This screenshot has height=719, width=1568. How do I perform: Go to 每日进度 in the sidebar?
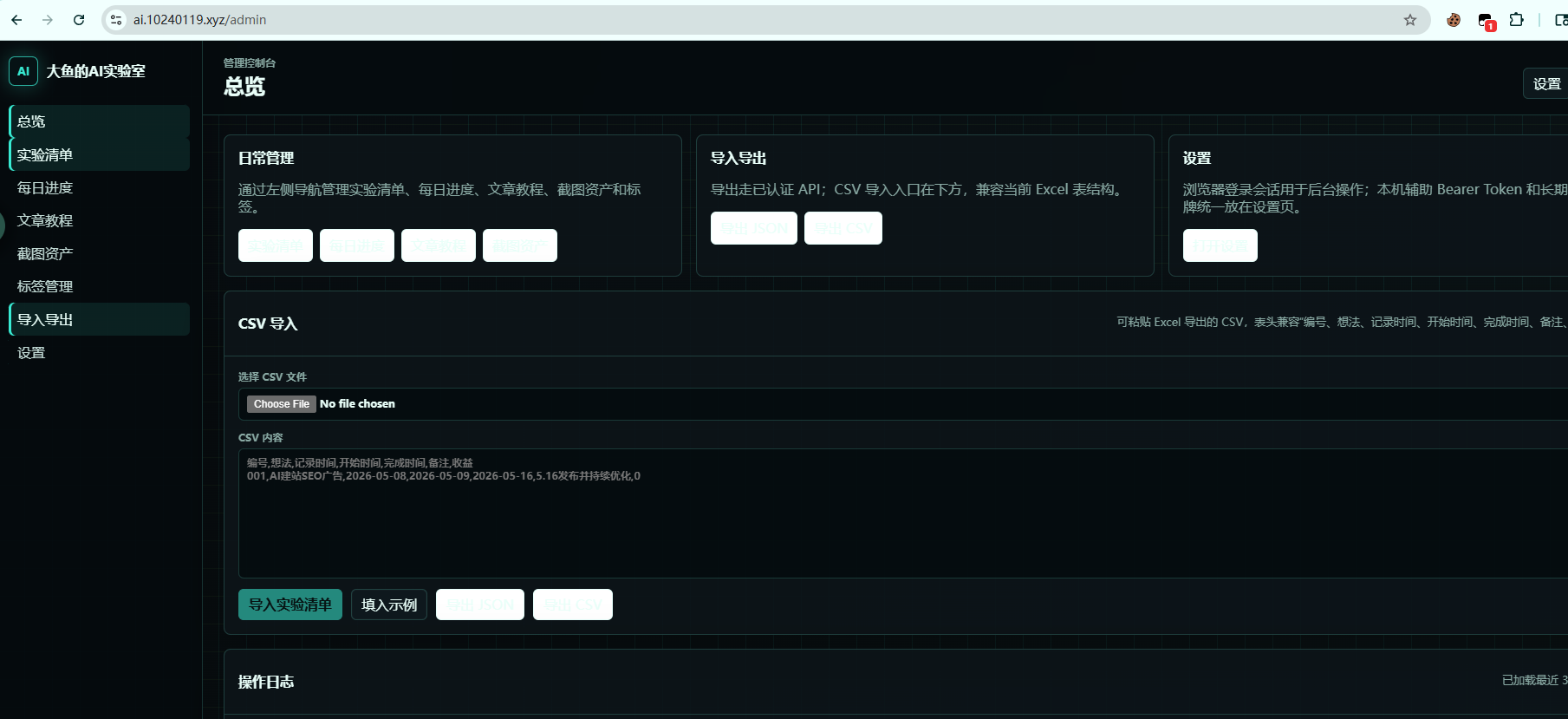(x=99, y=187)
